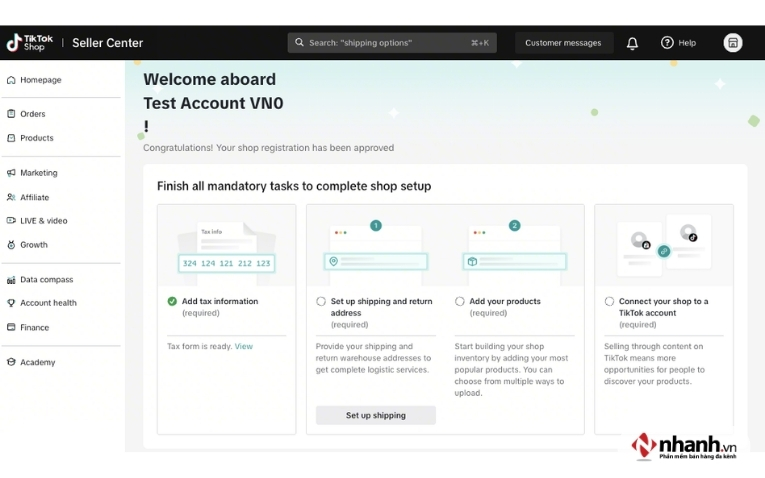Click 'Set up shipping and return address' title
This screenshot has width=765, height=478.
tap(382, 307)
